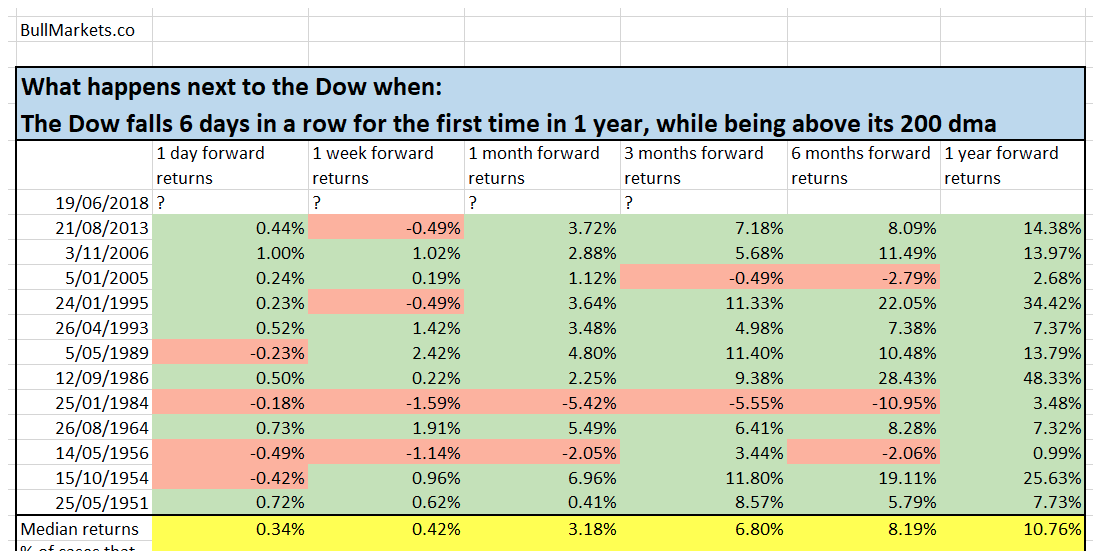Click the '1 day forward returns' header
Screen dimensions: 1096x551
(x=211, y=165)
